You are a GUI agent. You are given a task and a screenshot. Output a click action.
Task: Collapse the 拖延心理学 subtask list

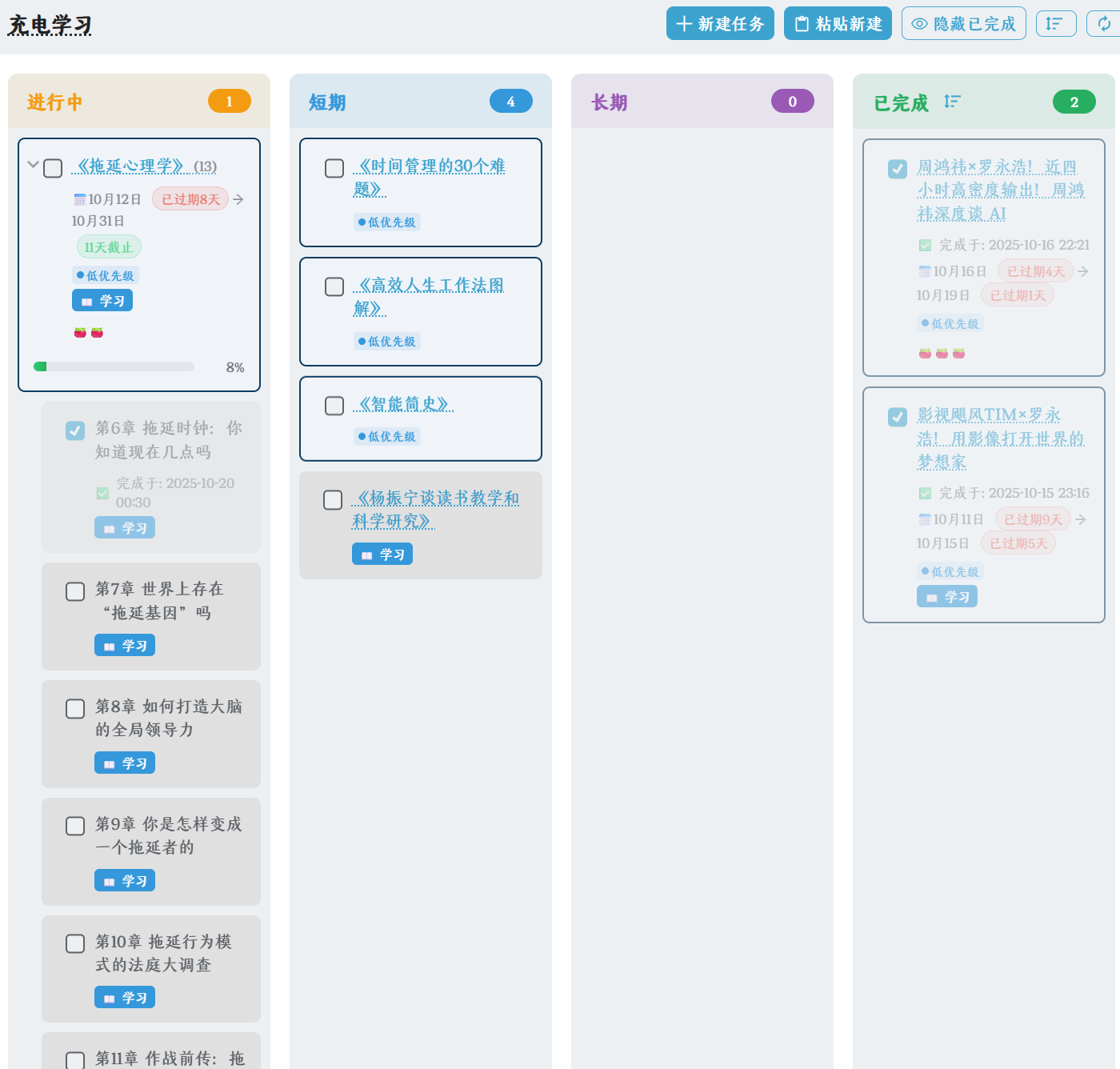tap(33, 164)
